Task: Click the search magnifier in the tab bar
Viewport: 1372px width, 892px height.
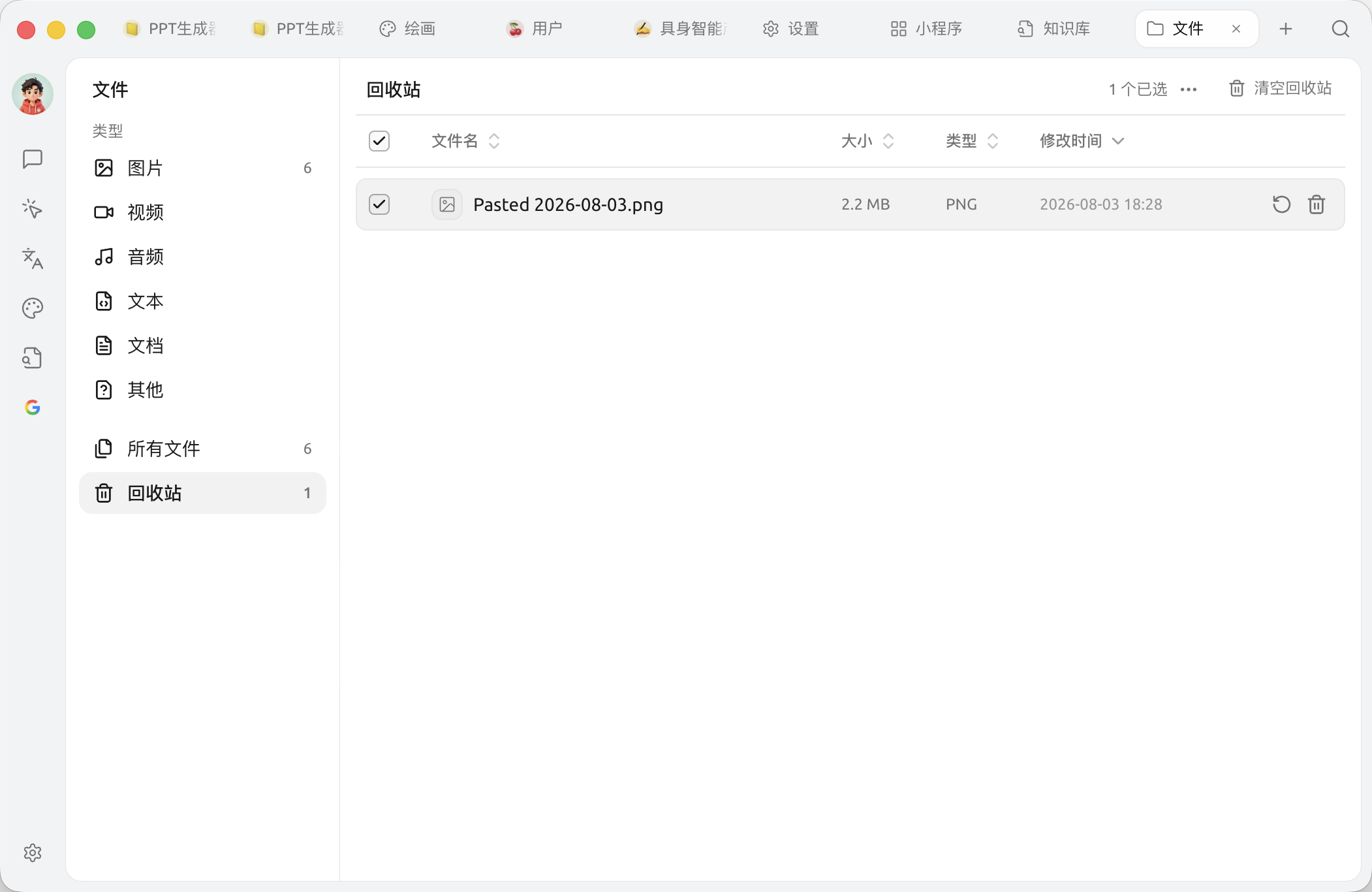Action: (x=1341, y=29)
